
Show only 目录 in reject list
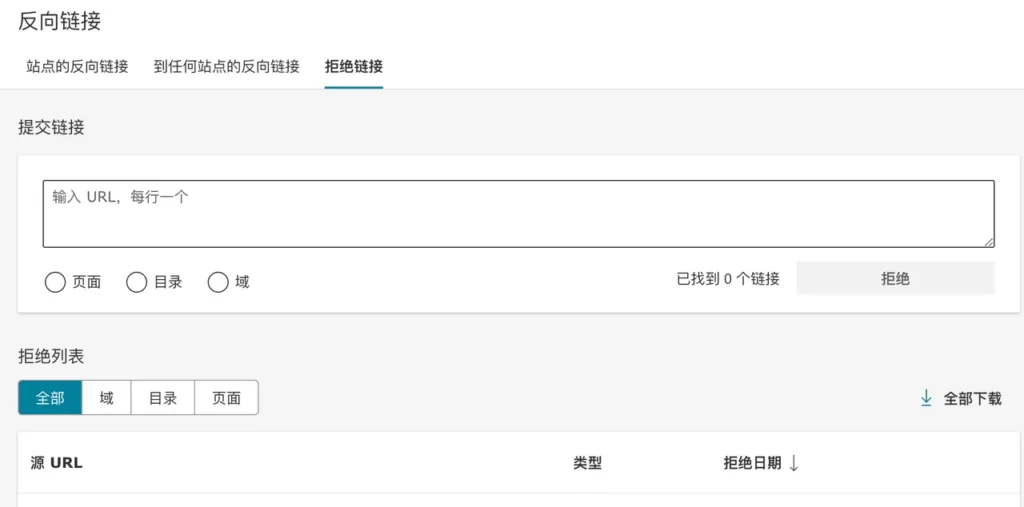pos(163,398)
